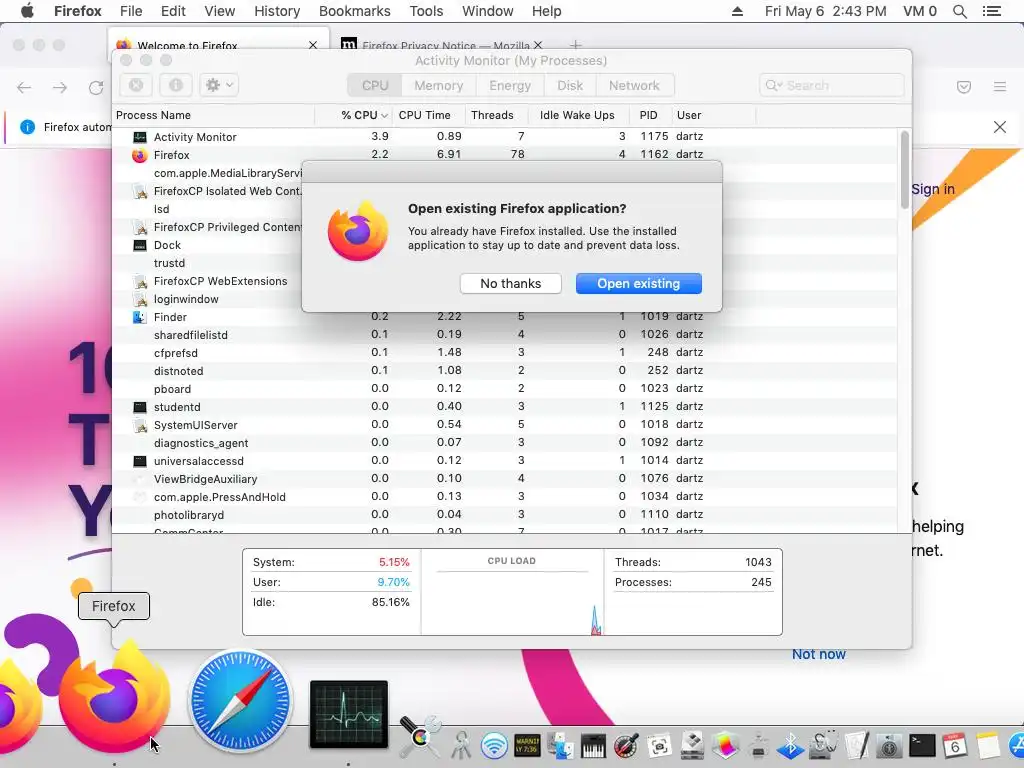Click the Firefox back arrow
Image resolution: width=1024 pixels, height=768 pixels.
tap(24, 88)
